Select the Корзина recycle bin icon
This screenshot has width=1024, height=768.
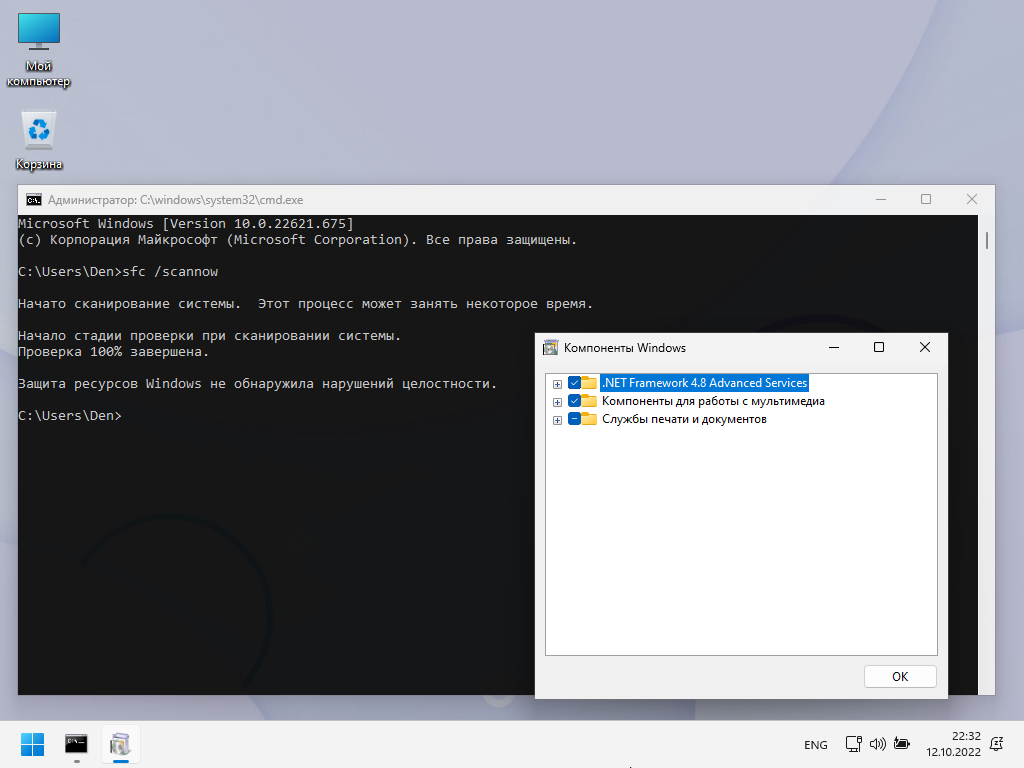tap(39, 131)
